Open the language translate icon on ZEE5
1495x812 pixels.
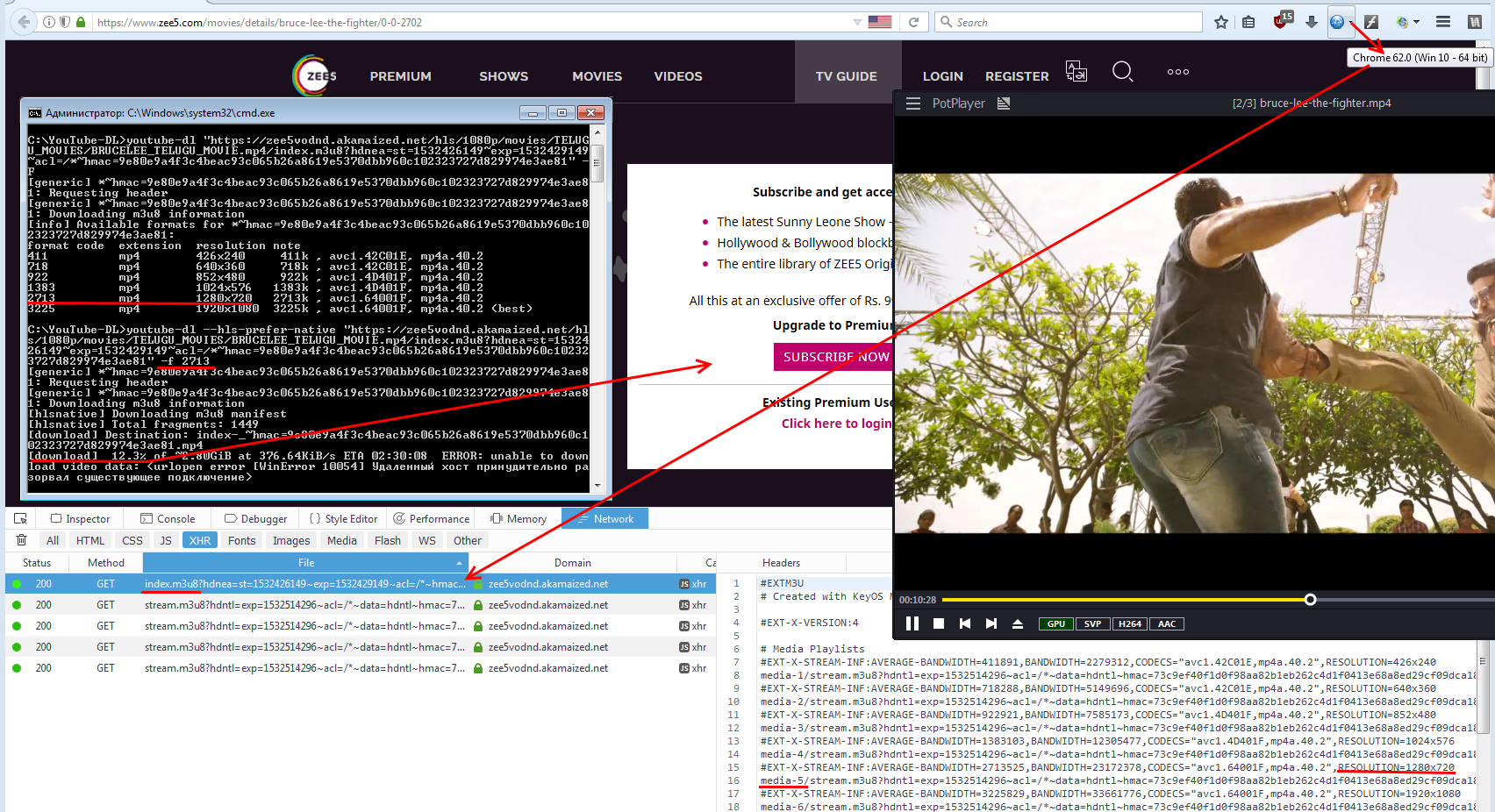click(x=1077, y=72)
